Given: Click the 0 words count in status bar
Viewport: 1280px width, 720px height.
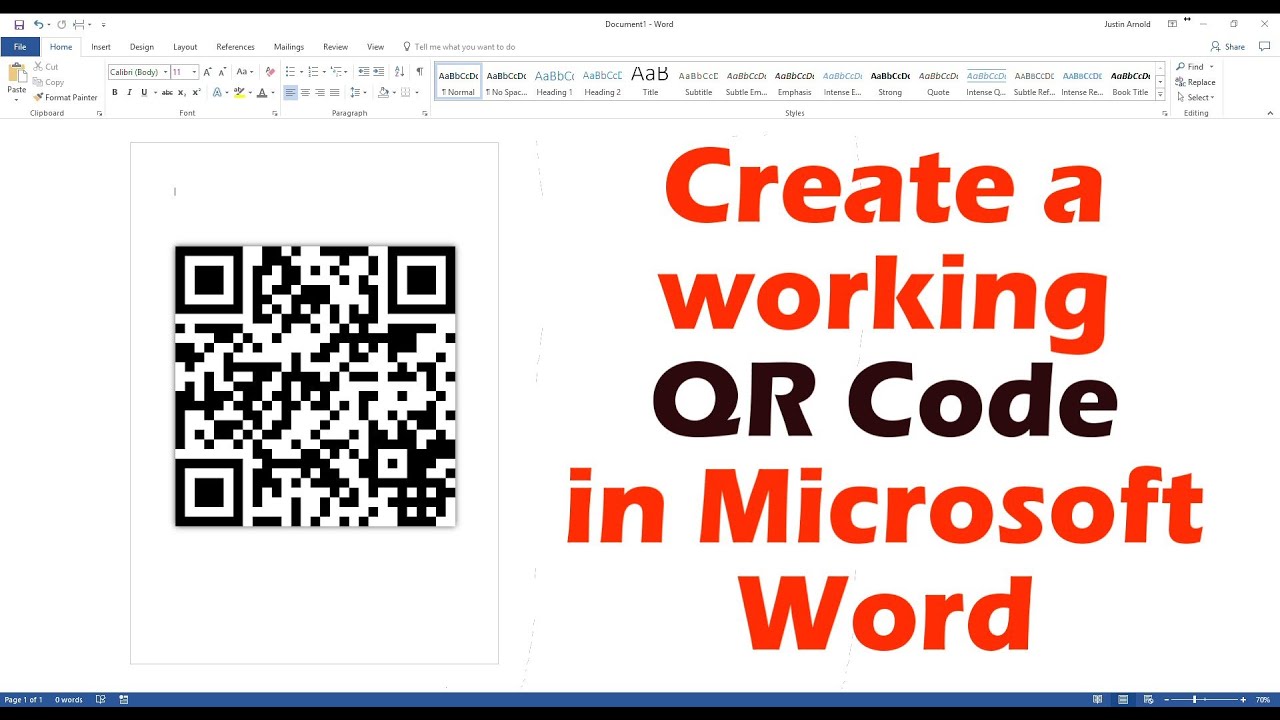Looking at the screenshot, I should [69, 700].
